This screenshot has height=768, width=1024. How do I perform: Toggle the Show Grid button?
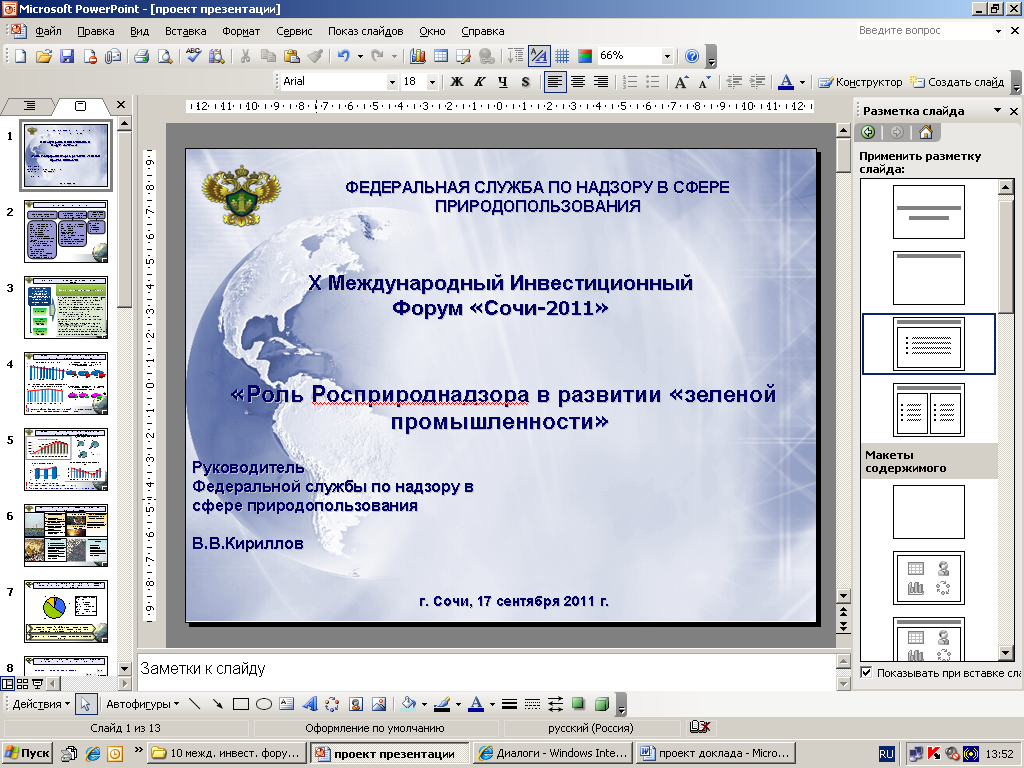click(x=562, y=56)
